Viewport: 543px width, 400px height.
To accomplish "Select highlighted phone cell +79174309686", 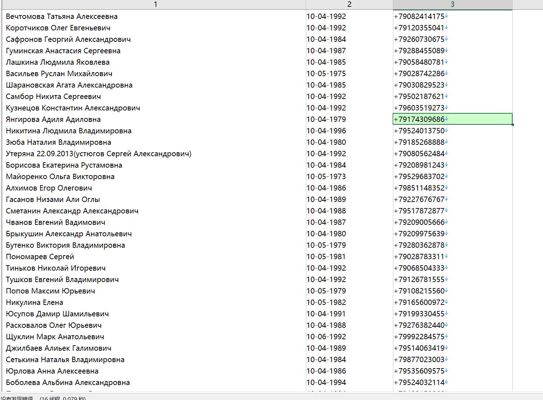I will click(x=452, y=119).
